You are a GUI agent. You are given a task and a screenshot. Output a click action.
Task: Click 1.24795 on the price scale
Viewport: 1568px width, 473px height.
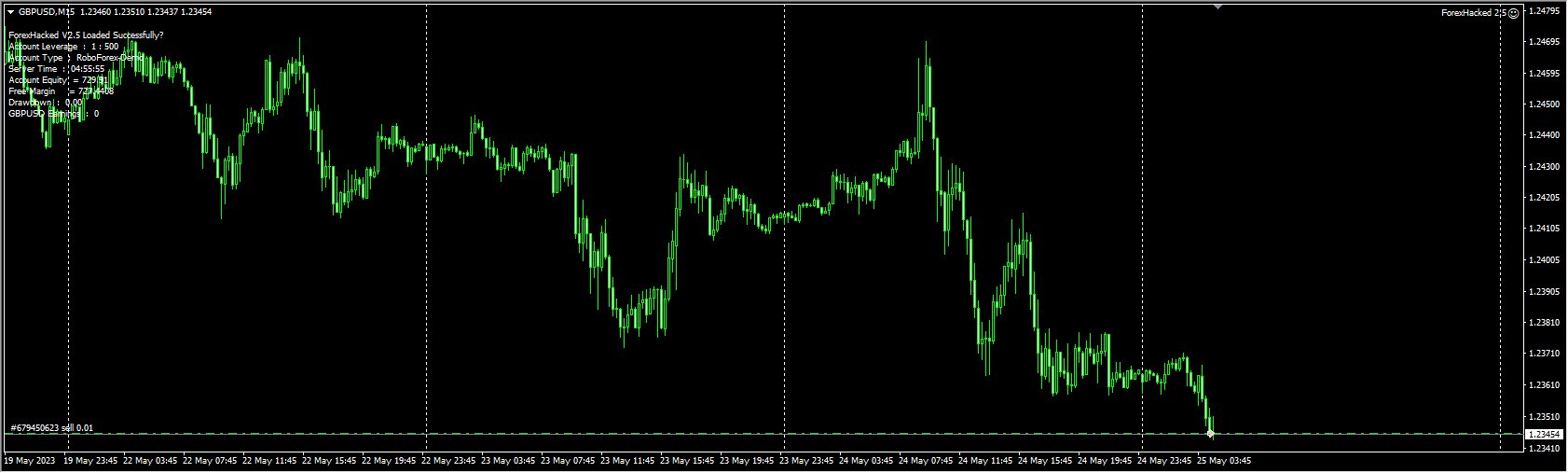[x=1545, y=11]
